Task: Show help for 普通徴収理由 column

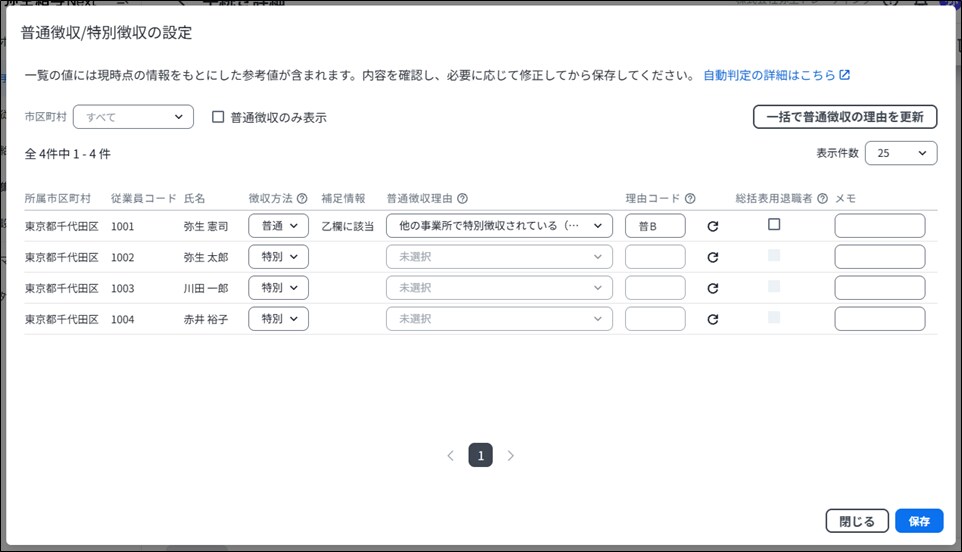Action: 463,199
